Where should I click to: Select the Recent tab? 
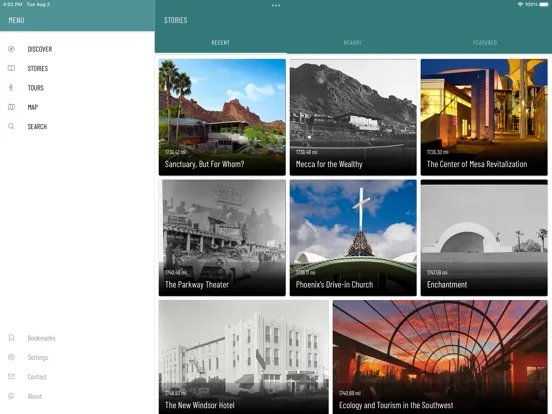click(221, 43)
